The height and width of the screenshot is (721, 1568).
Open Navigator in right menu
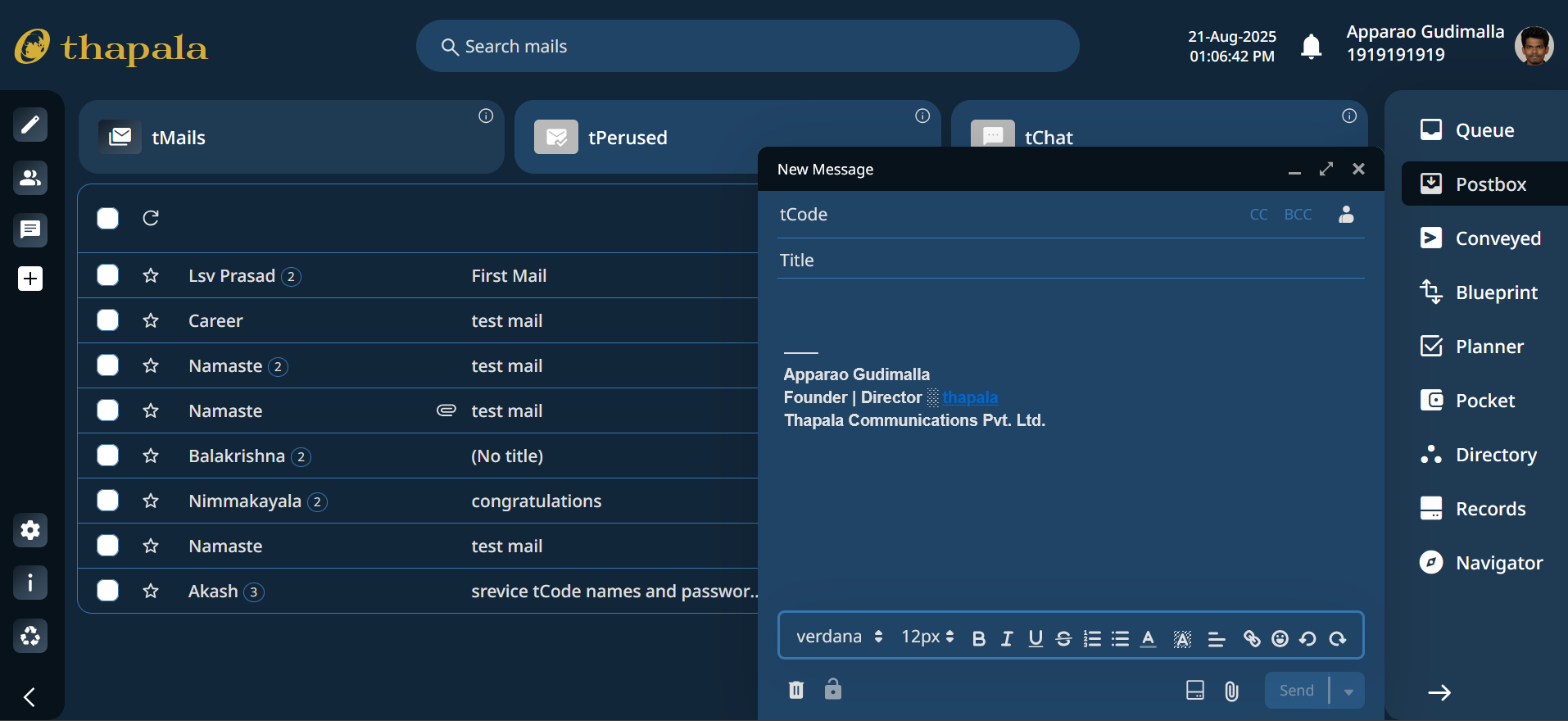point(1484,562)
